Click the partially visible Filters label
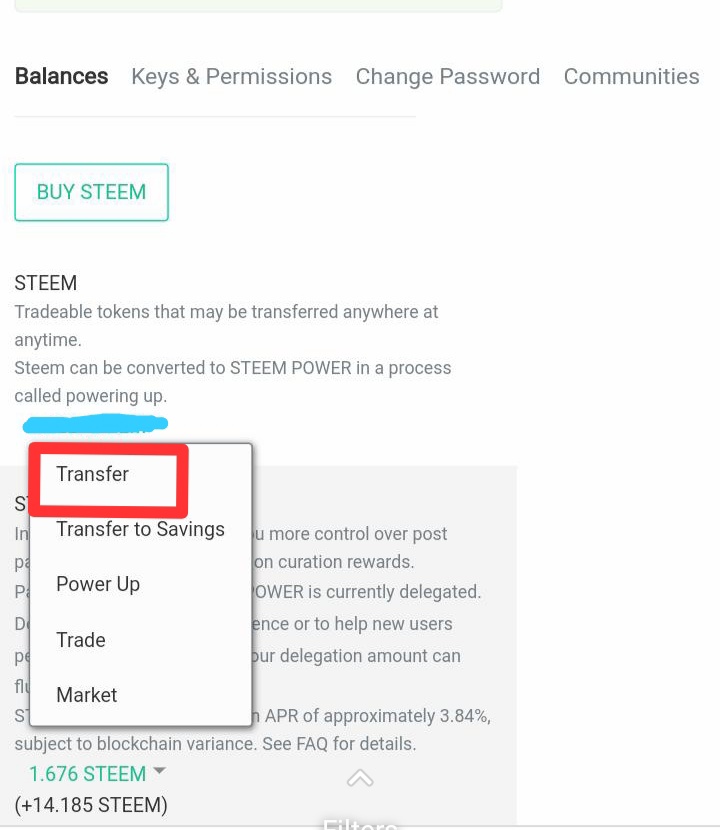Screen dimensions: 720x830 pyautogui.click(x=360, y=823)
